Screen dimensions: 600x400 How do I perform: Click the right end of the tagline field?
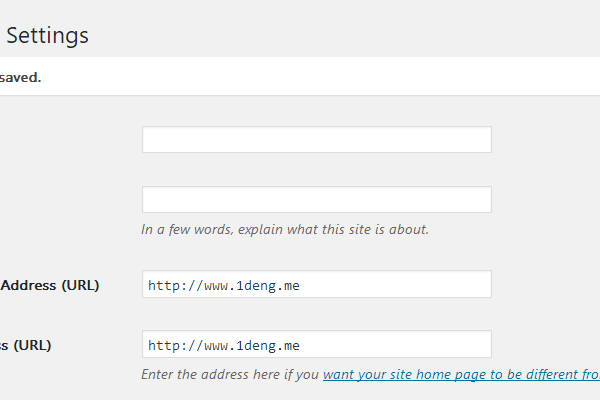coord(470,200)
